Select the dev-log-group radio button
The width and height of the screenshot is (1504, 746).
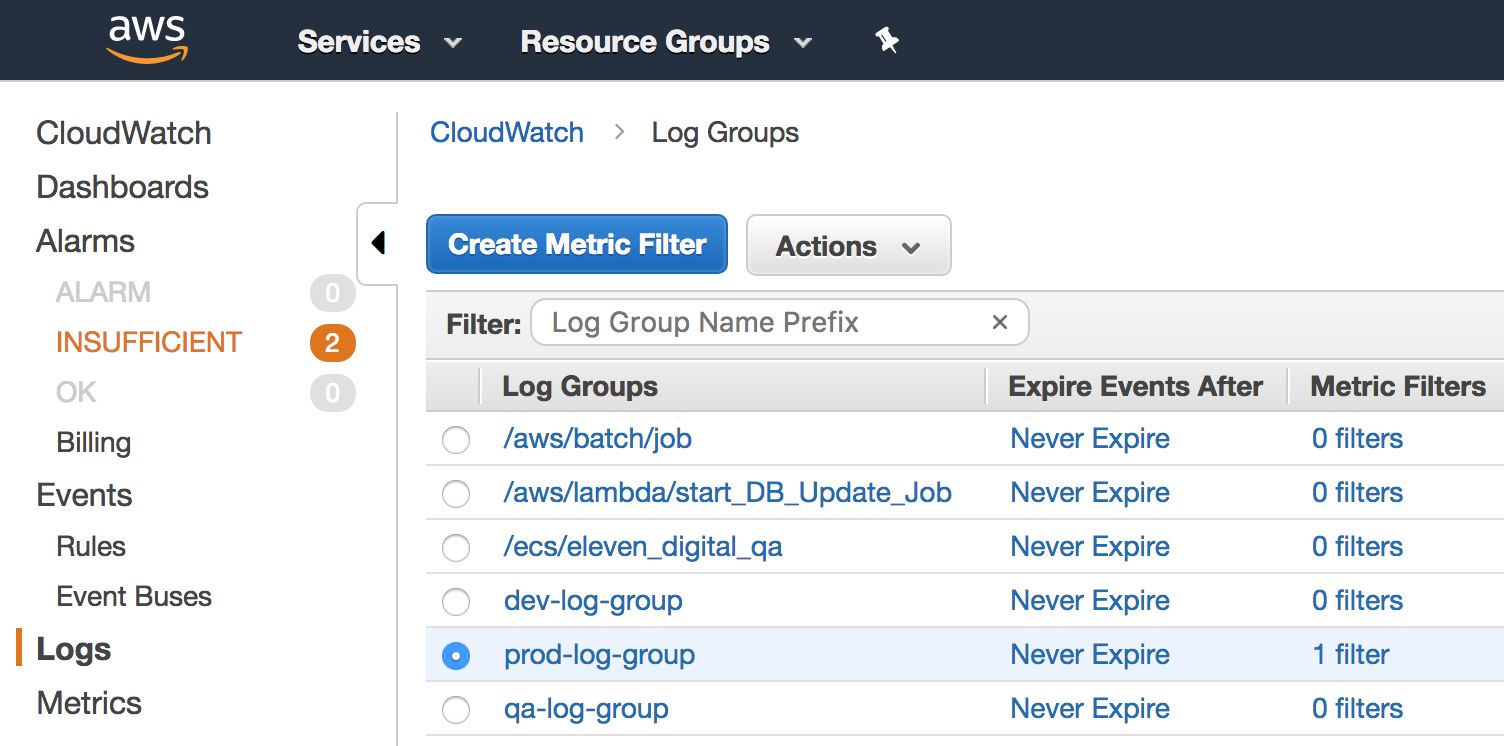tap(456, 602)
